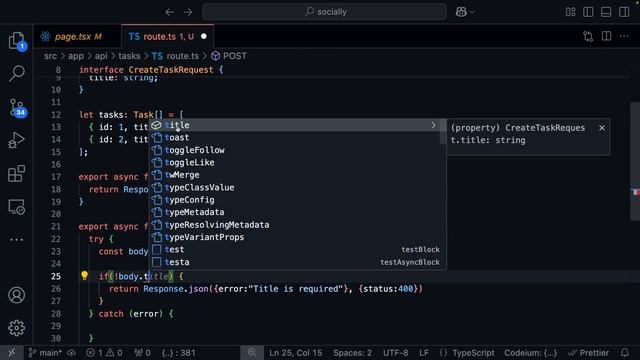Toggle the primary side bar

point(588,12)
